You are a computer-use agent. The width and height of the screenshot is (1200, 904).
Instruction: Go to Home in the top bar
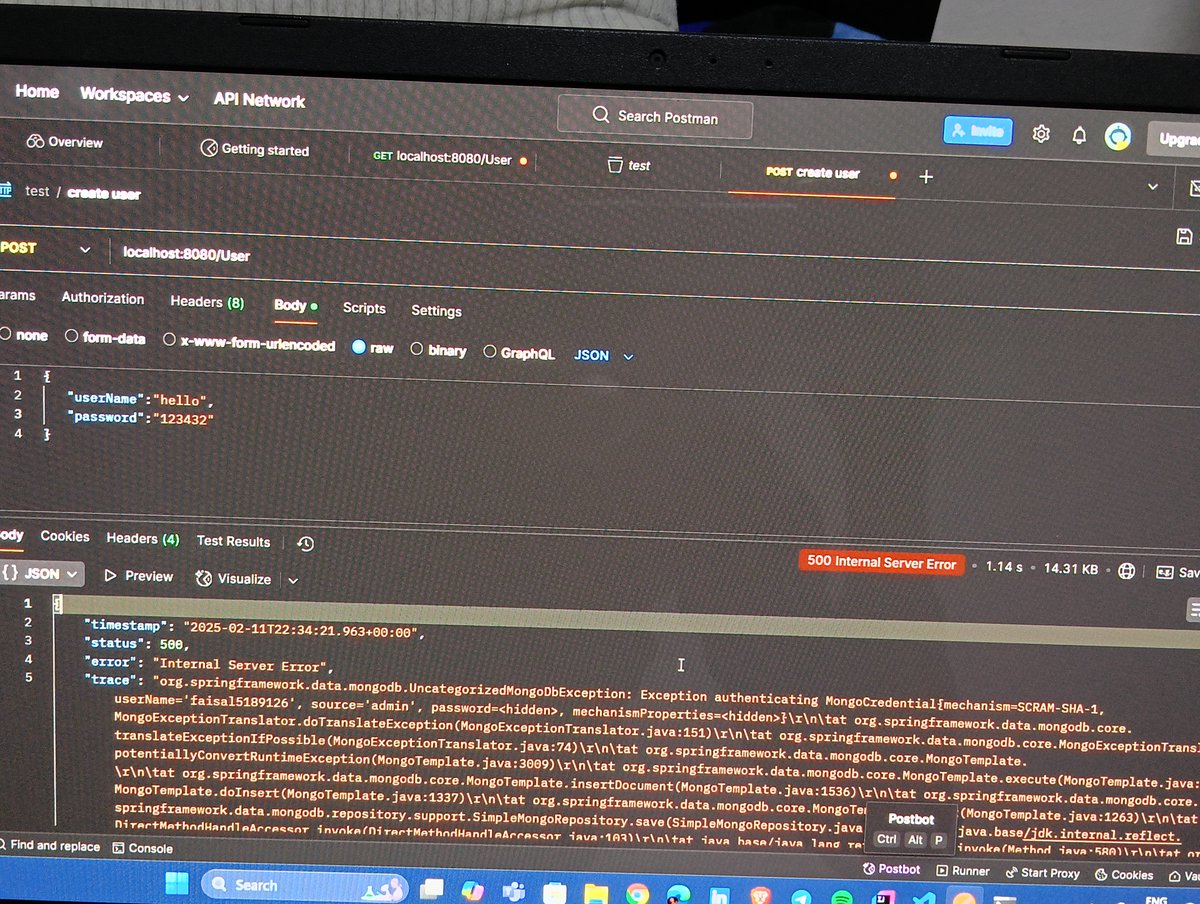tap(37, 91)
